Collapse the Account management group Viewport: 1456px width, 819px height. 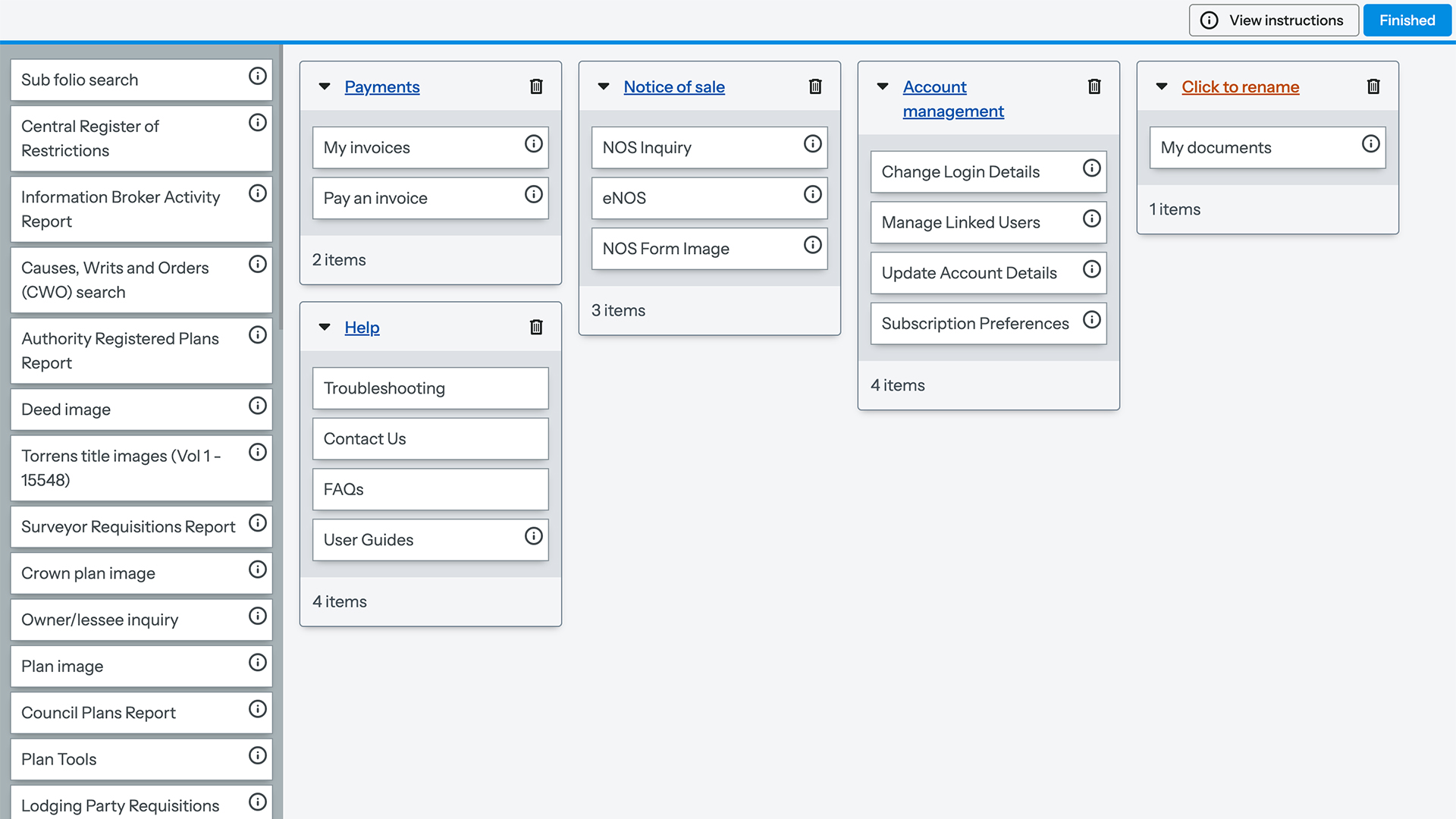point(883,86)
